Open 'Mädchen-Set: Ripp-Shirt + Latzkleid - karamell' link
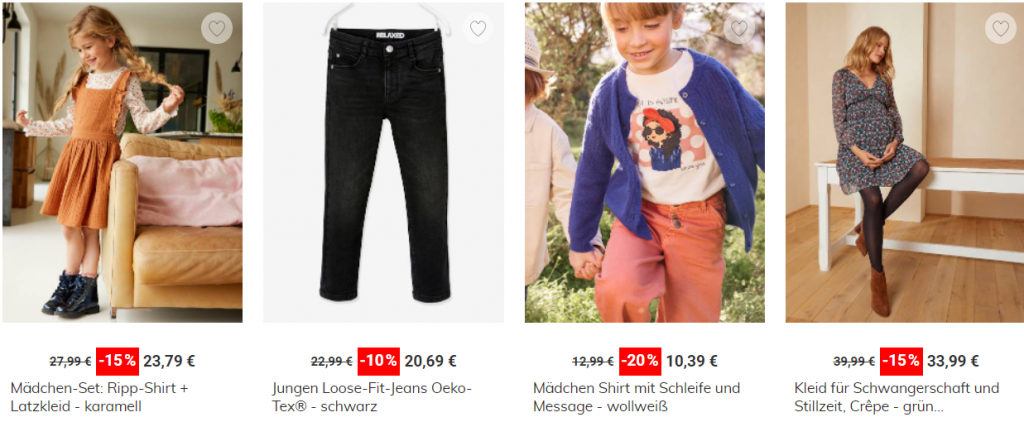The image size is (1024, 422). [x=99, y=397]
